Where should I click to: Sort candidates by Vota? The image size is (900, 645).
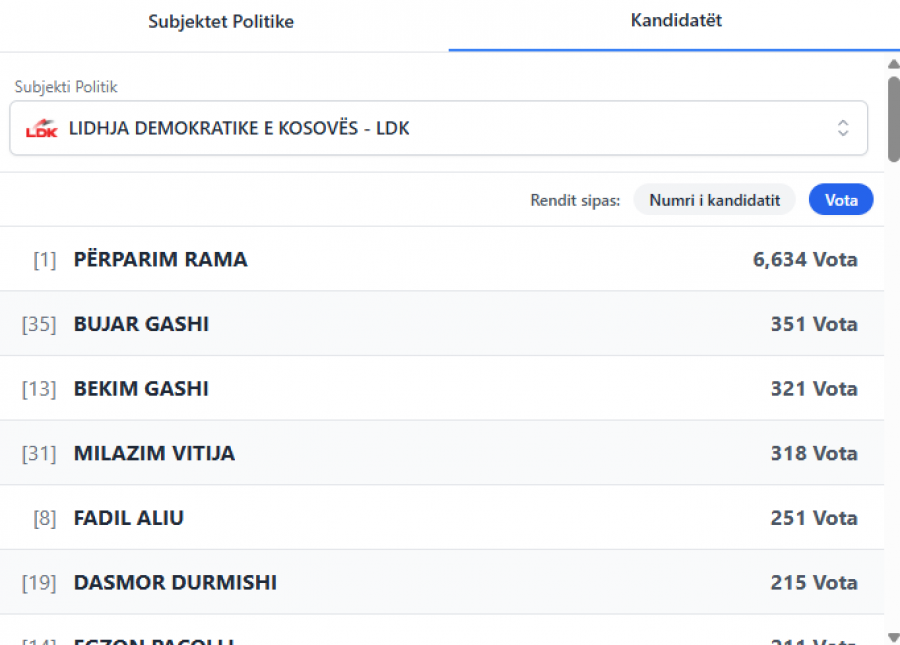[x=841, y=200]
